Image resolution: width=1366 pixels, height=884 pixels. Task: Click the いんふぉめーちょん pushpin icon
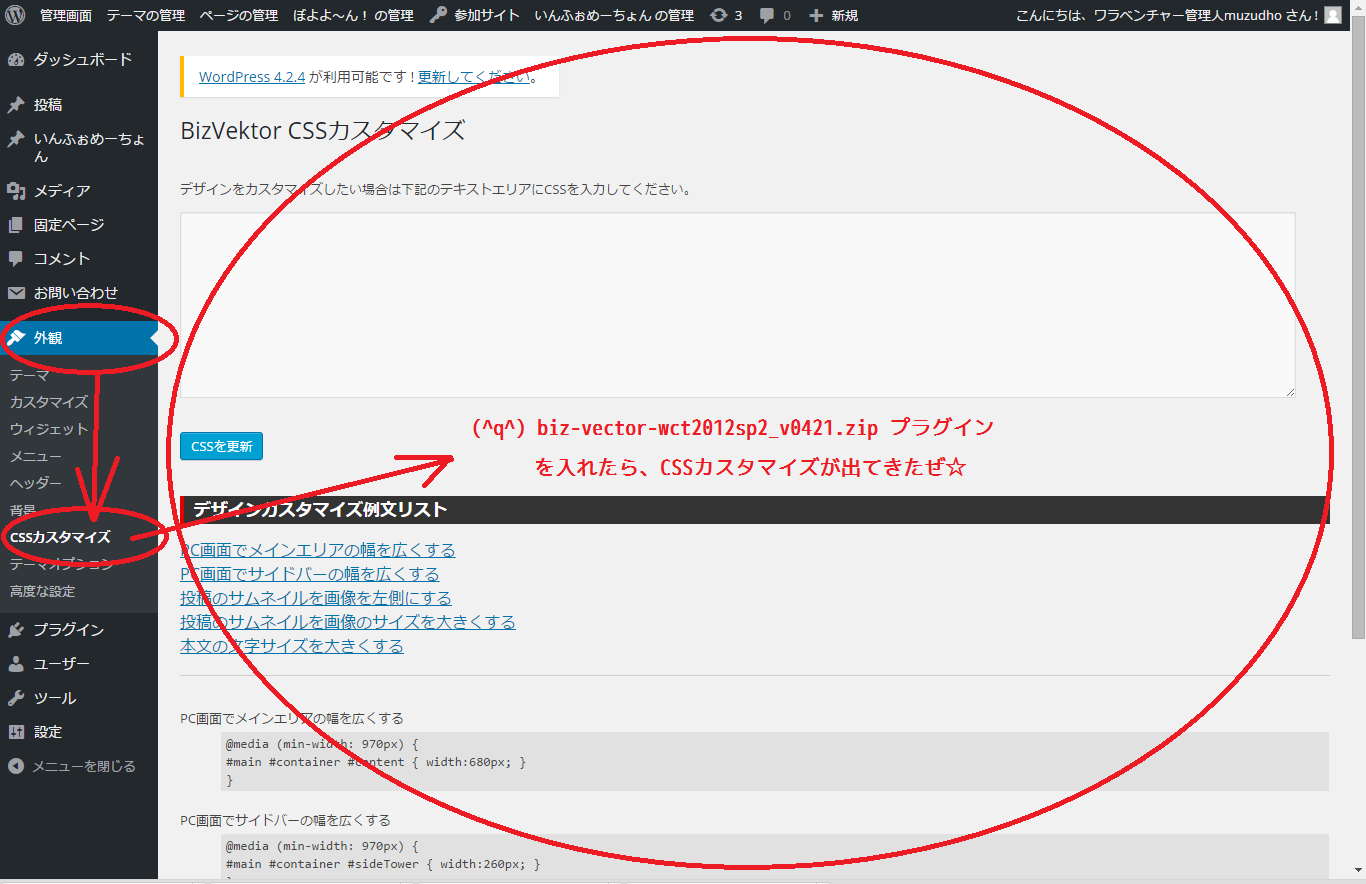point(16,140)
